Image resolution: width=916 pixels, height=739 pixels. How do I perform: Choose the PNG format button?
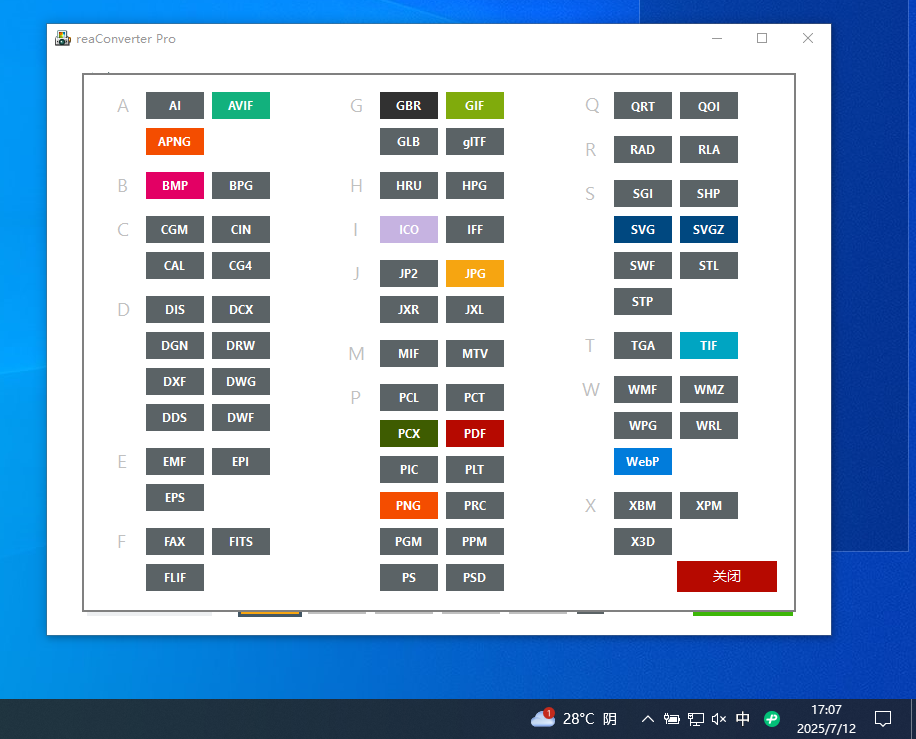point(408,505)
